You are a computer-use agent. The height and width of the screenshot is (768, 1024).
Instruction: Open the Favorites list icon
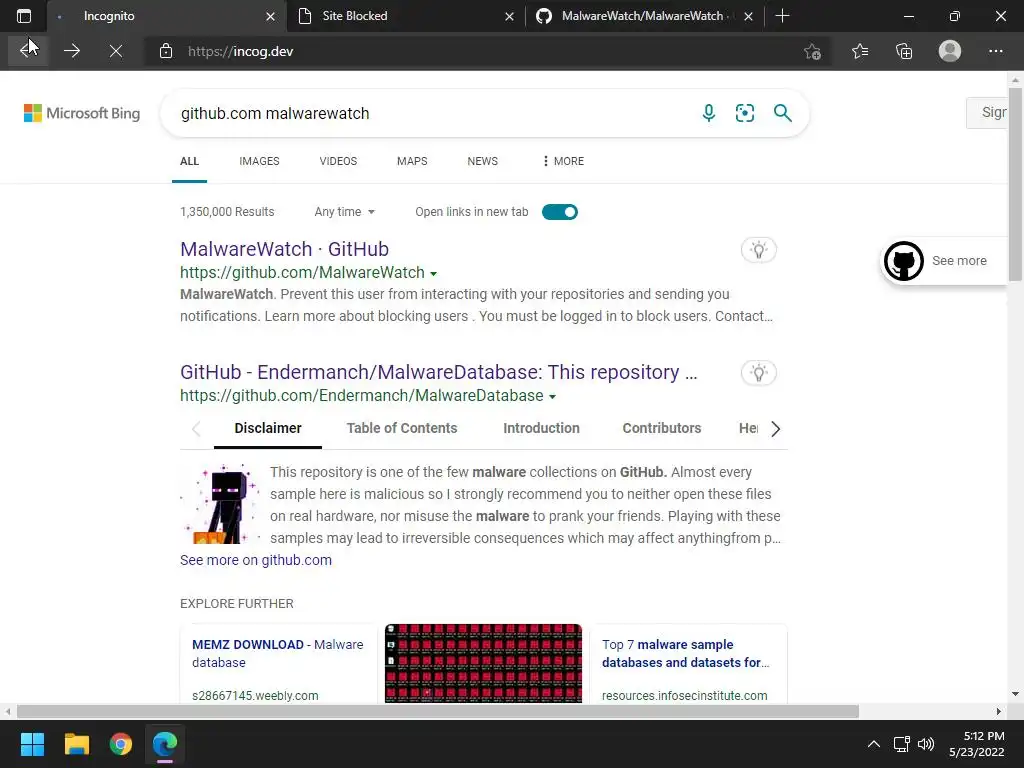pyautogui.click(x=860, y=51)
